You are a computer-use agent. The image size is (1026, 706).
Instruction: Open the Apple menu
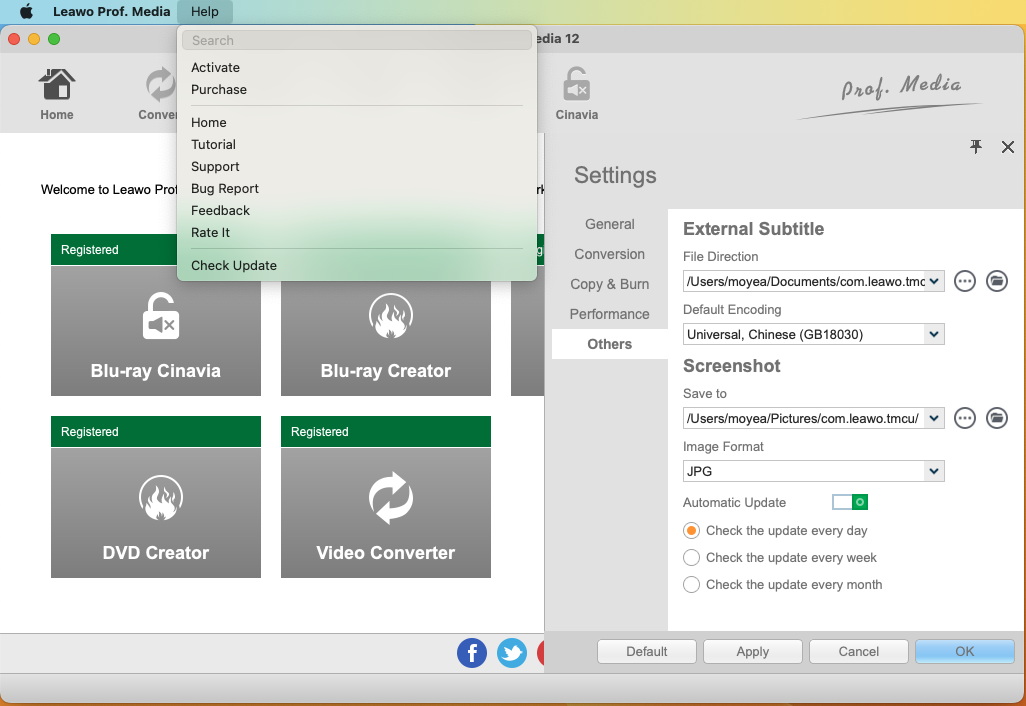pyautogui.click(x=26, y=11)
